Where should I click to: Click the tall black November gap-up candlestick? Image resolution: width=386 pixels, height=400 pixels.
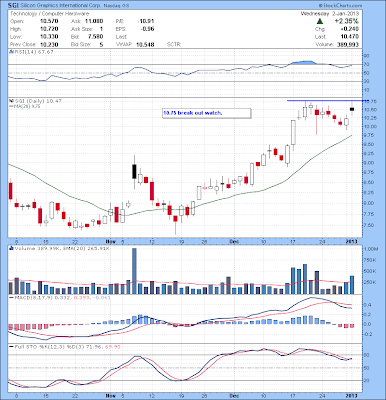(x=134, y=172)
